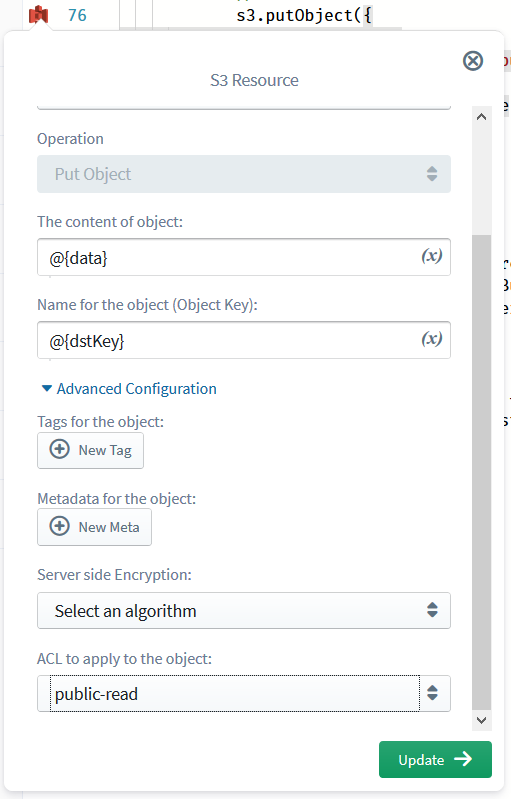
Task: Open the ACL public-read dropdown
Action: tap(244, 694)
